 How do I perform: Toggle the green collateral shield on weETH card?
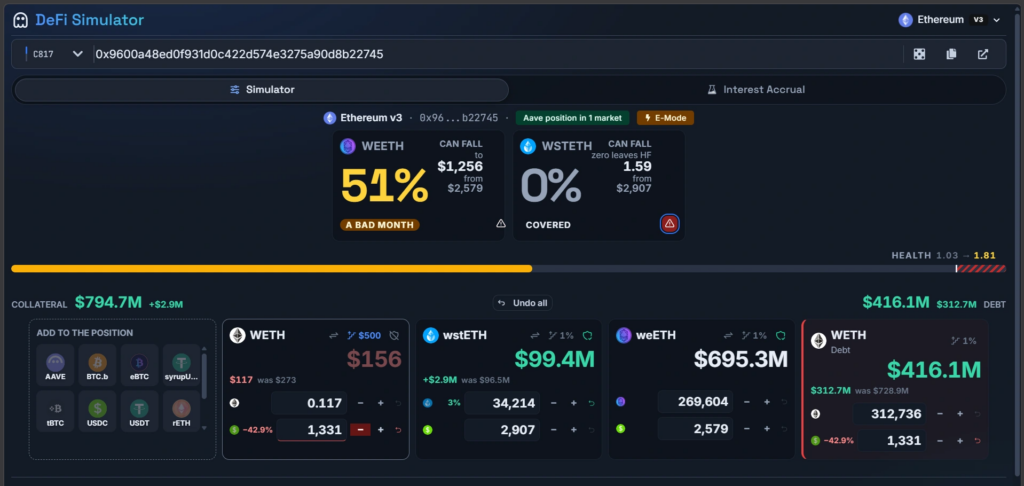(780, 335)
